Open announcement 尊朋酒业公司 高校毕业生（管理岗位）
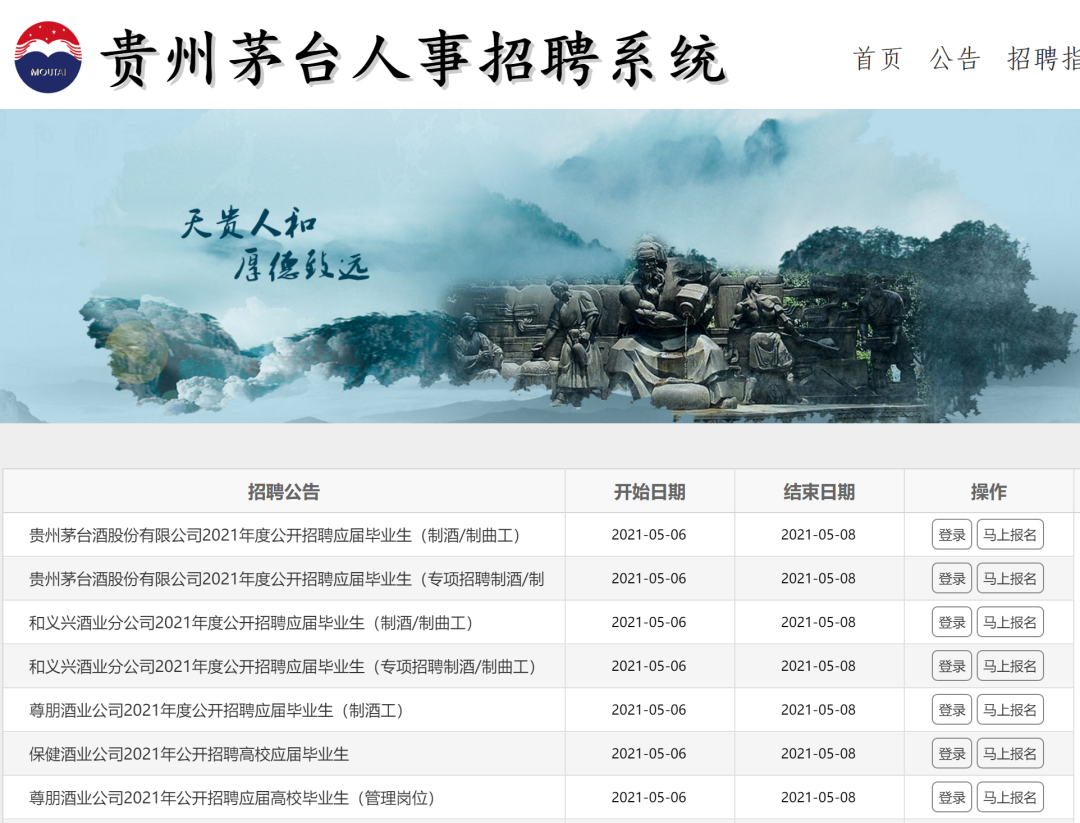This screenshot has width=1080, height=823. click(x=232, y=798)
